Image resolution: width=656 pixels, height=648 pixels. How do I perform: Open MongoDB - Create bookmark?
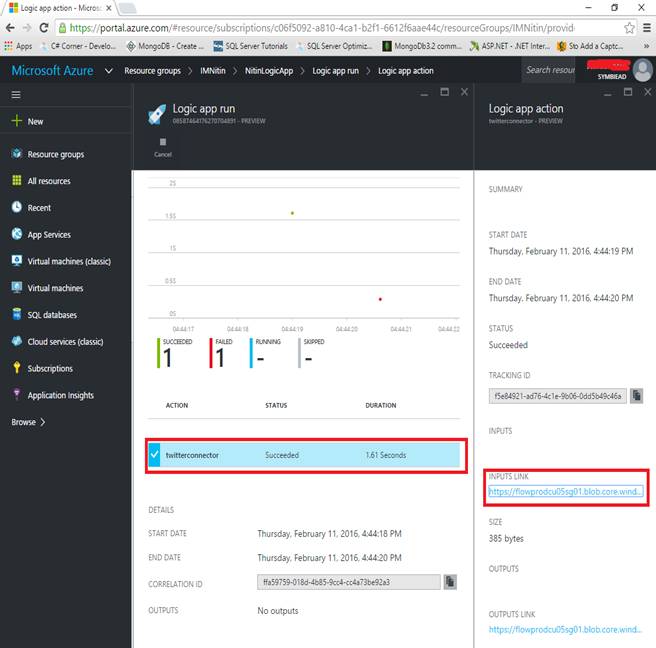pos(165,46)
